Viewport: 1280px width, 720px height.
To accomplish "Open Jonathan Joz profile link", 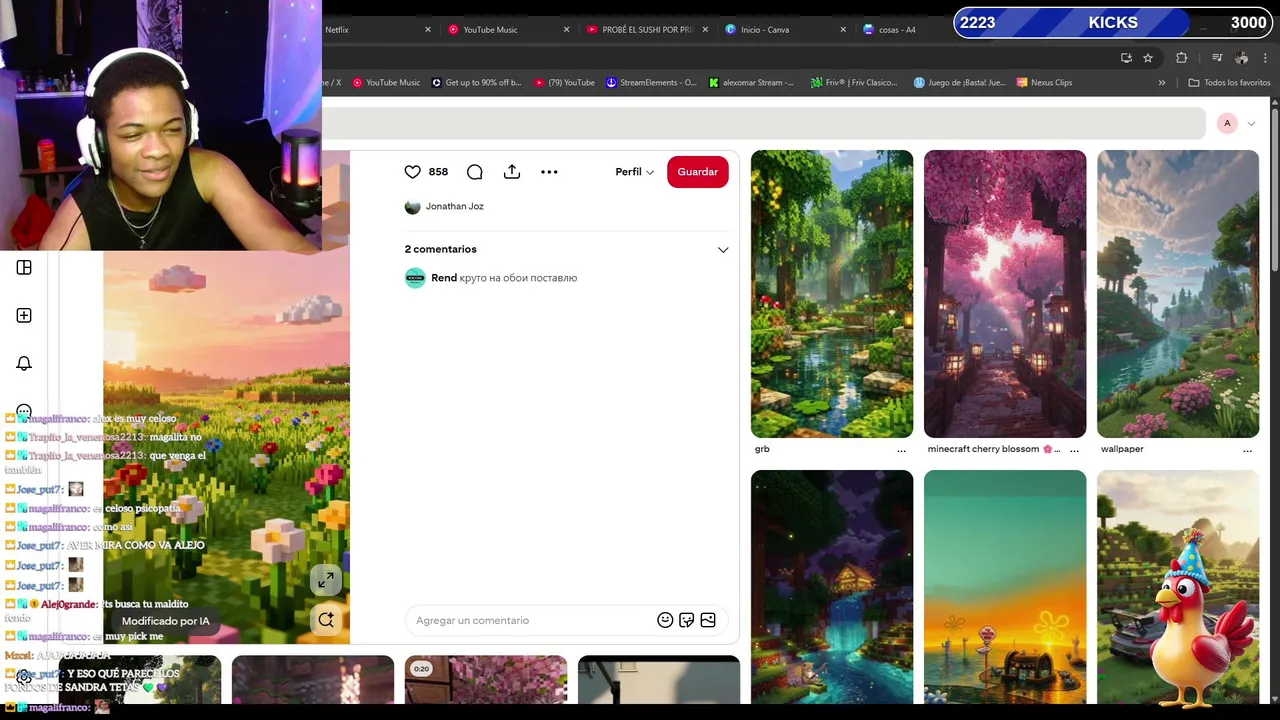I will [444, 206].
